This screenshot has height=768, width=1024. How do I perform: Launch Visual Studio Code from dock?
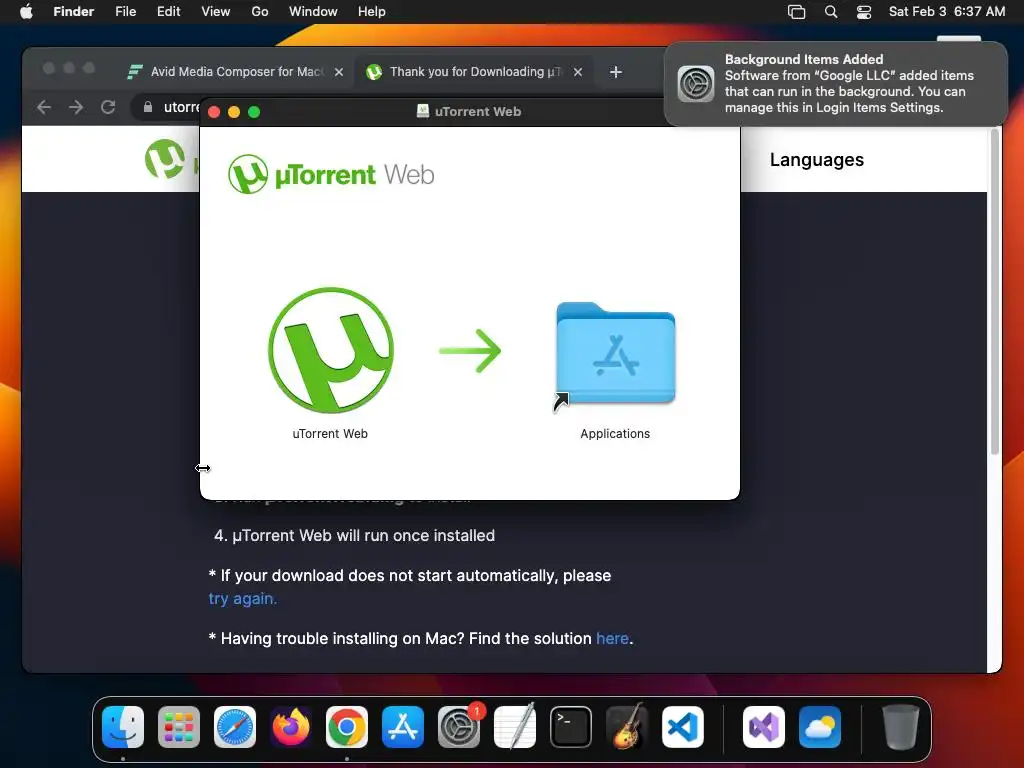click(683, 727)
